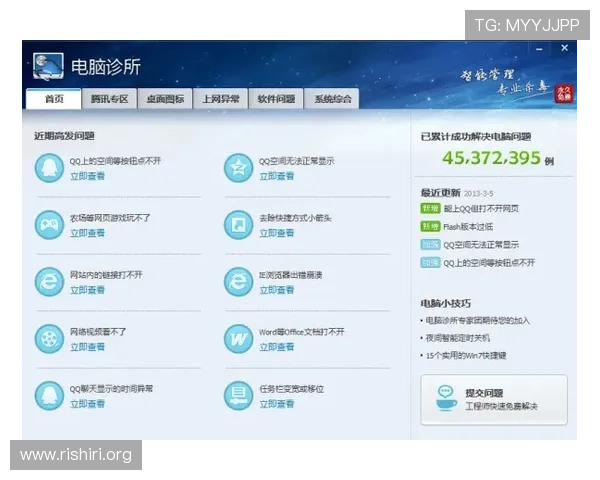The image size is (600, 480).
Task: Click badge beside QQ上的空间等按钮点不开 in 最近更新
Action: point(430,263)
